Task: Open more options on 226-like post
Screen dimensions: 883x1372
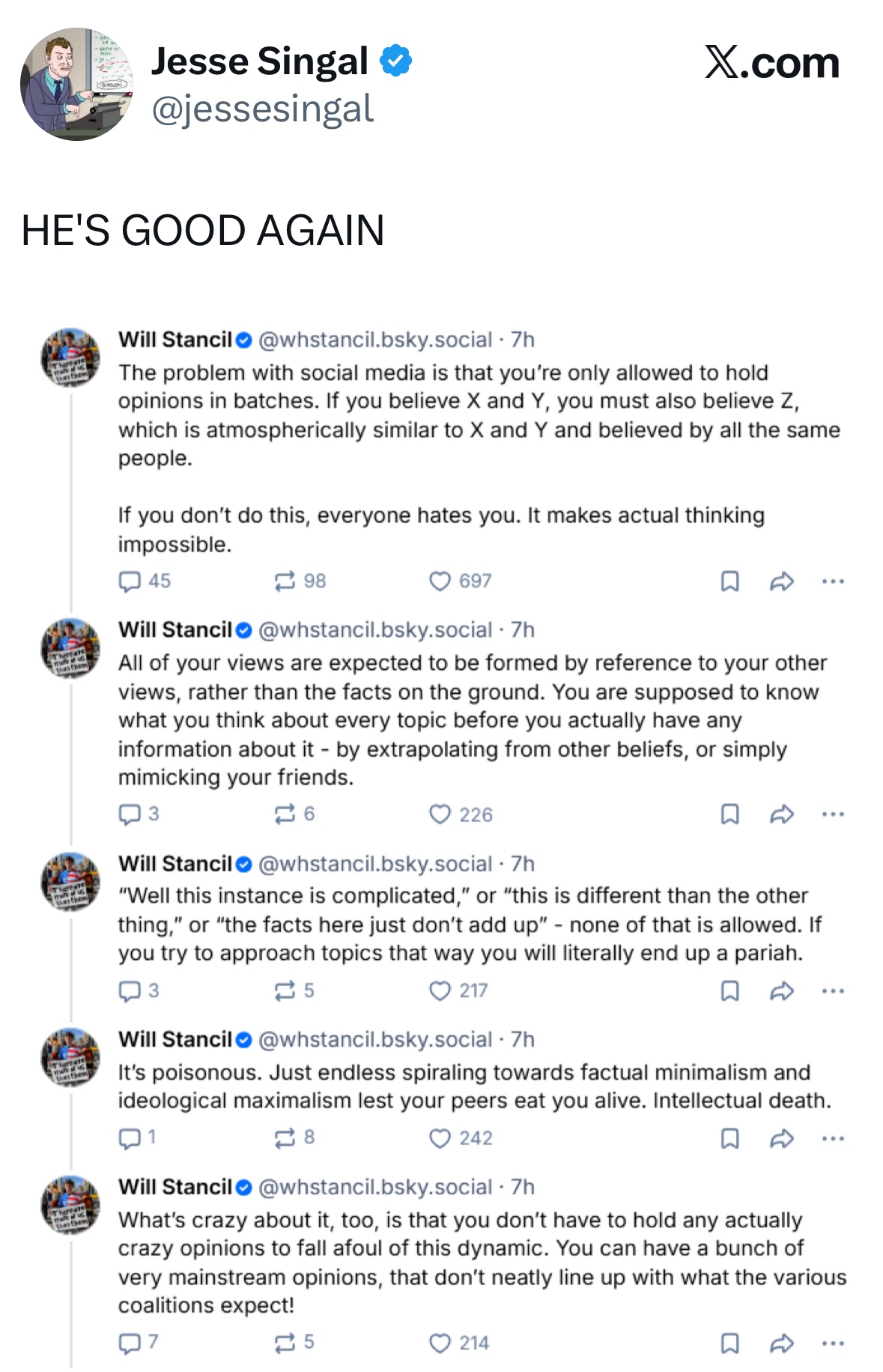Action: point(833,815)
